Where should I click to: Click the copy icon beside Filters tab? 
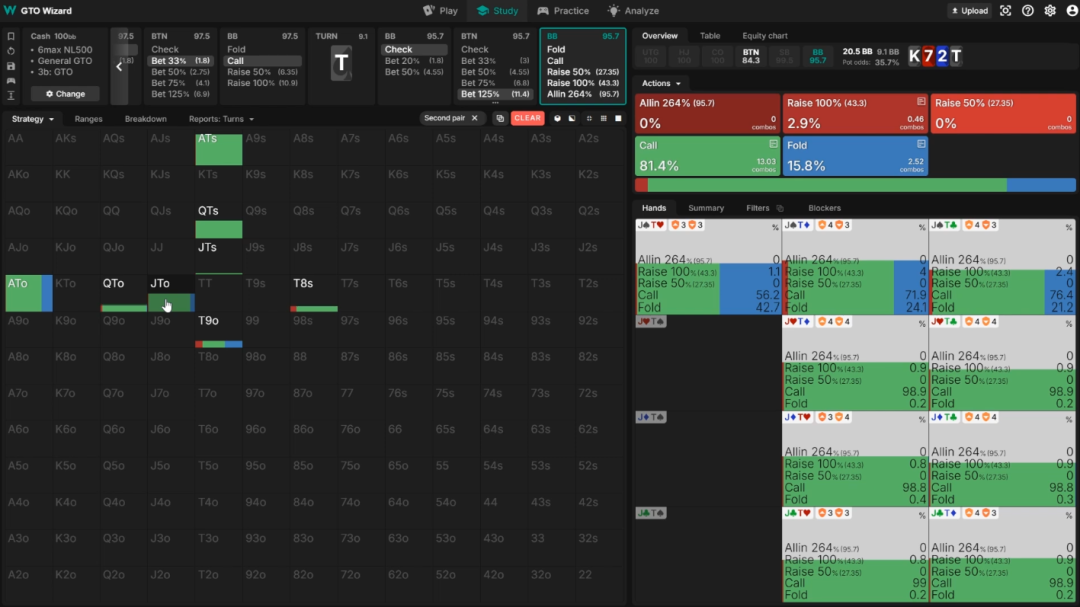780,208
